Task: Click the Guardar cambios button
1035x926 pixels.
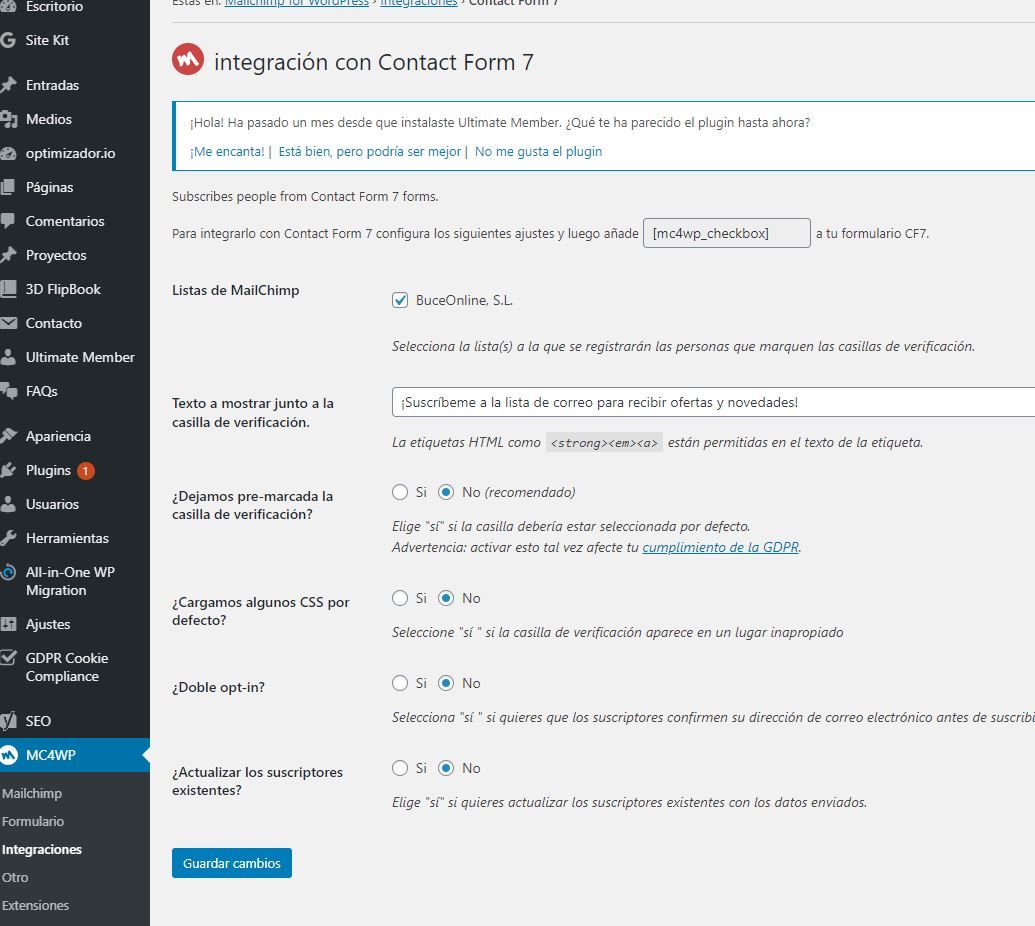Action: click(x=232, y=863)
